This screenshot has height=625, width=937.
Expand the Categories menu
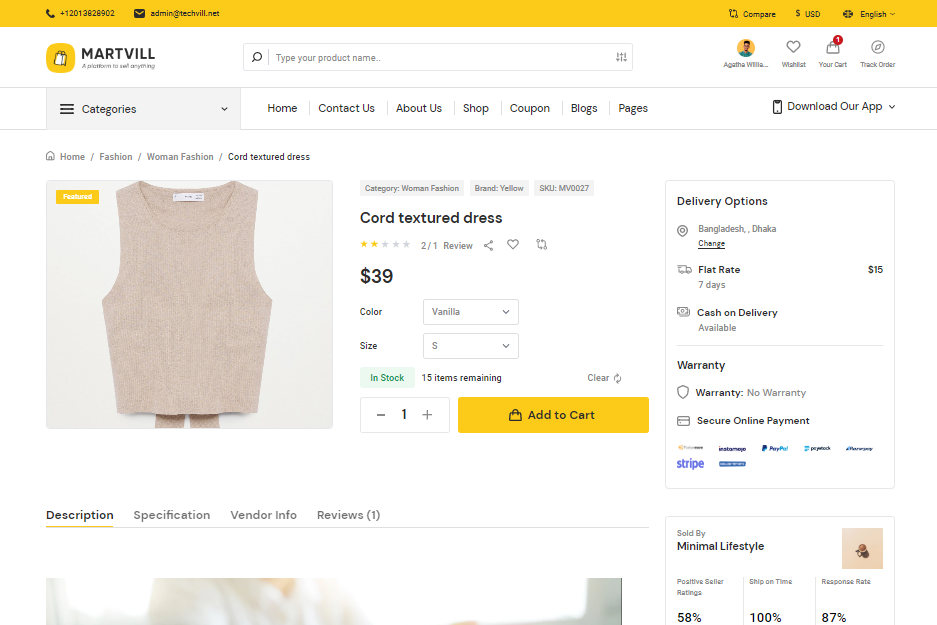pyautogui.click(x=143, y=109)
